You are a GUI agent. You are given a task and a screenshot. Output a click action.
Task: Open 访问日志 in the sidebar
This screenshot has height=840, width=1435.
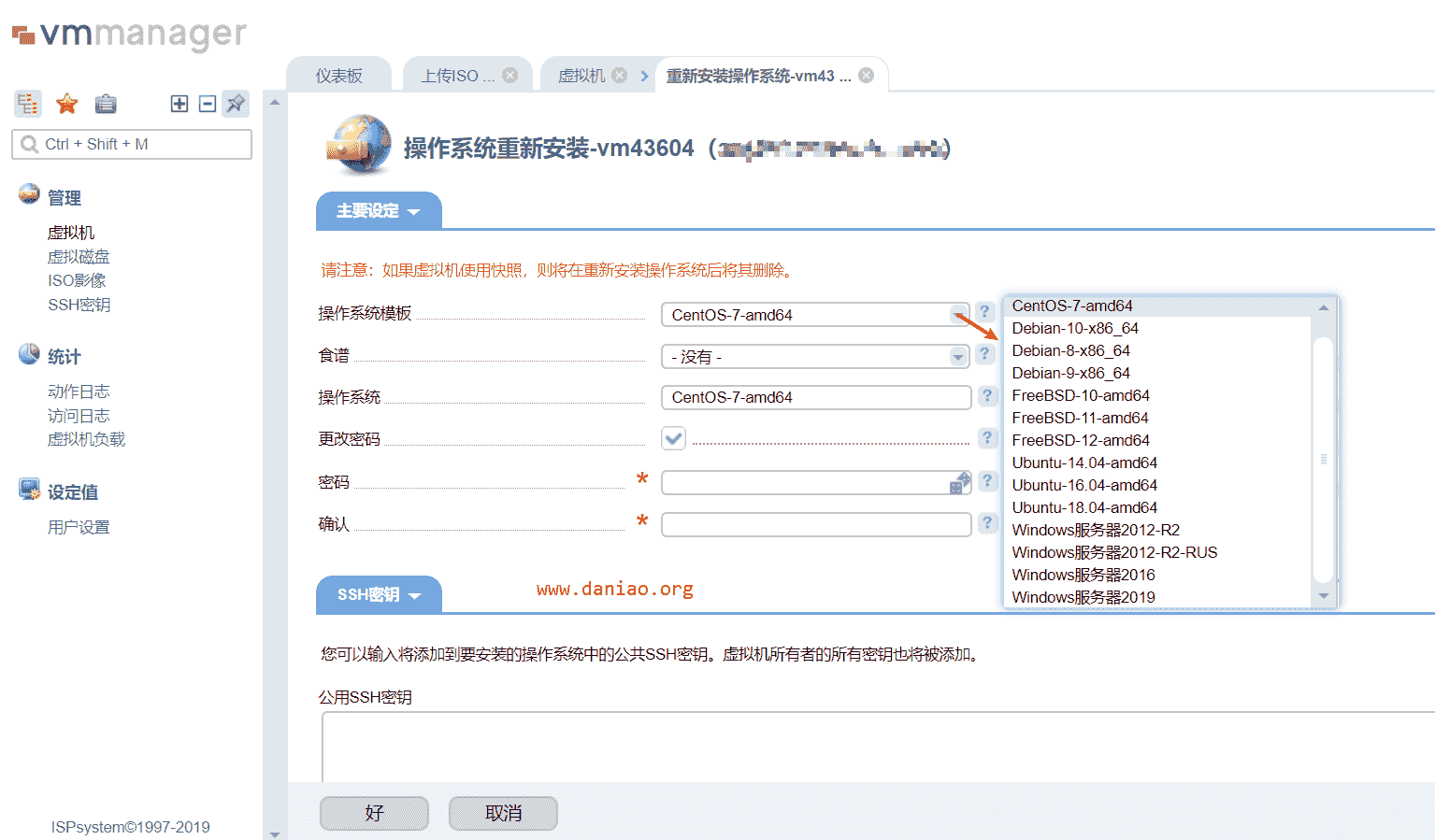coord(79,416)
